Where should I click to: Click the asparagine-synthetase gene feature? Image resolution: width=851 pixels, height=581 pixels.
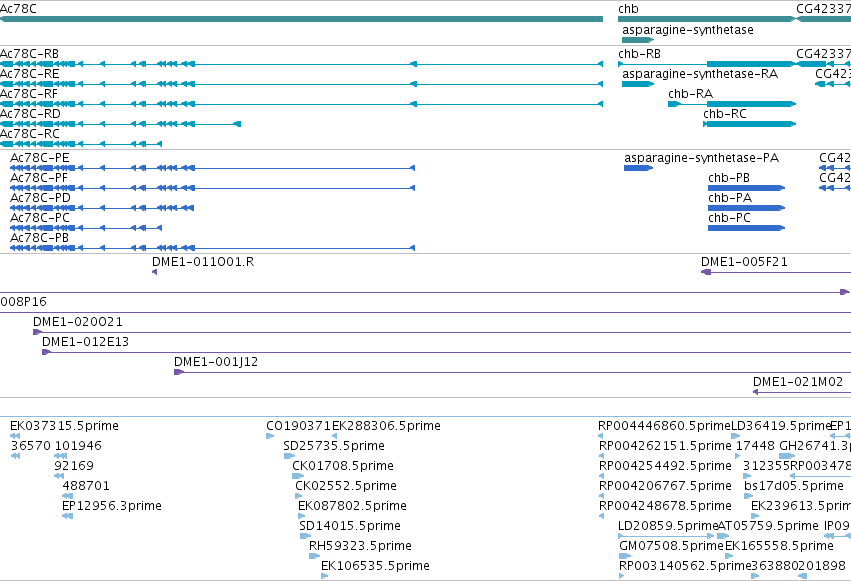coord(638,40)
